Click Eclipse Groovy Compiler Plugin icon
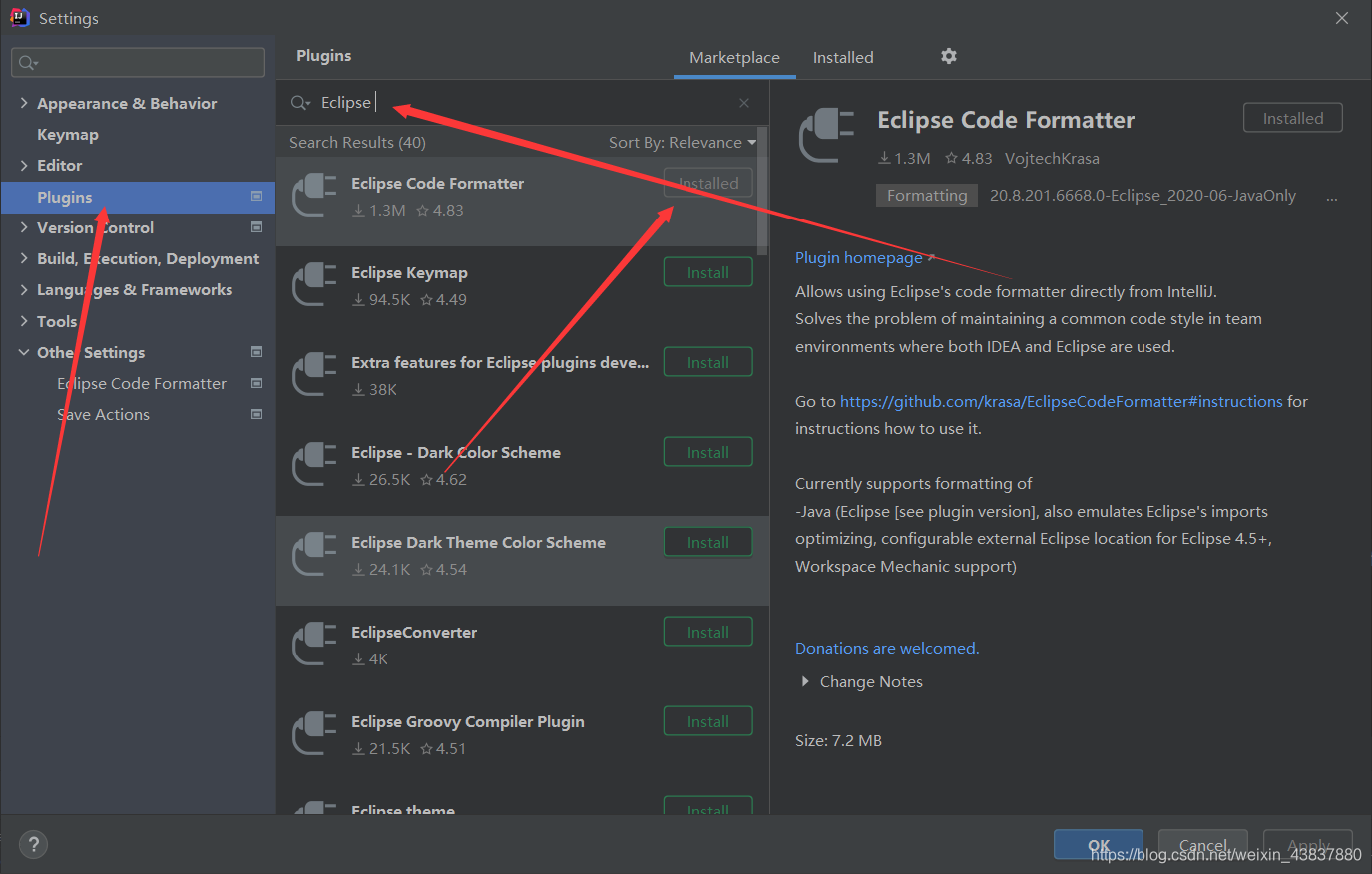Image resolution: width=1372 pixels, height=874 pixels. click(314, 733)
